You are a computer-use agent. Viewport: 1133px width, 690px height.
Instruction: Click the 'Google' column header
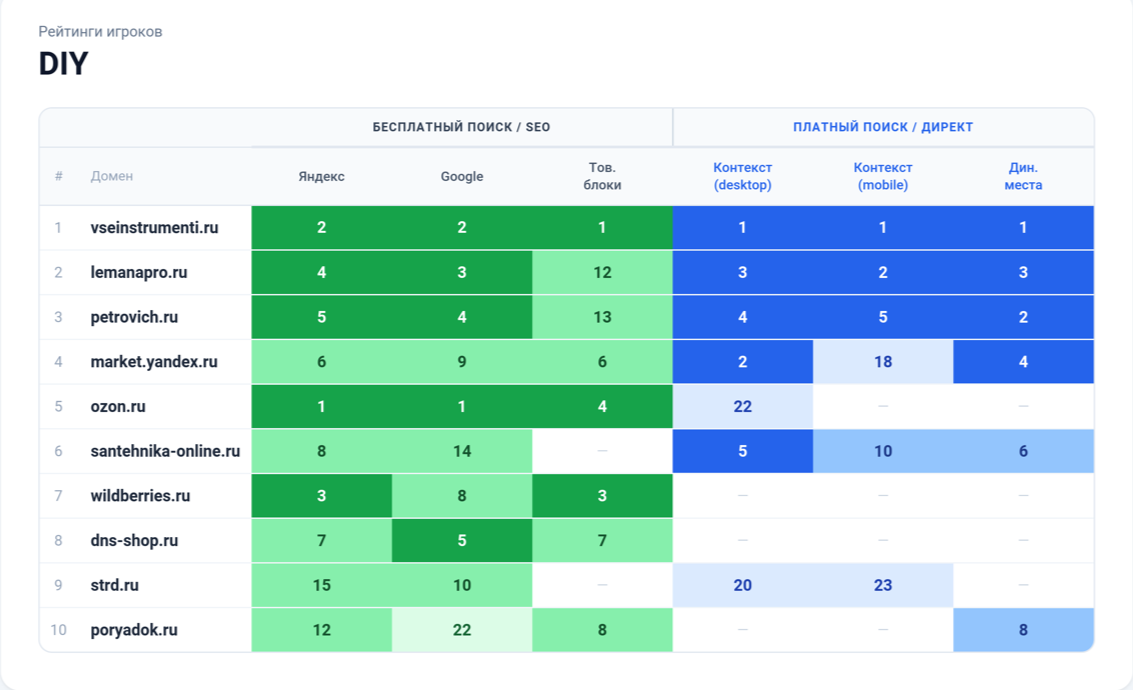tap(462, 176)
